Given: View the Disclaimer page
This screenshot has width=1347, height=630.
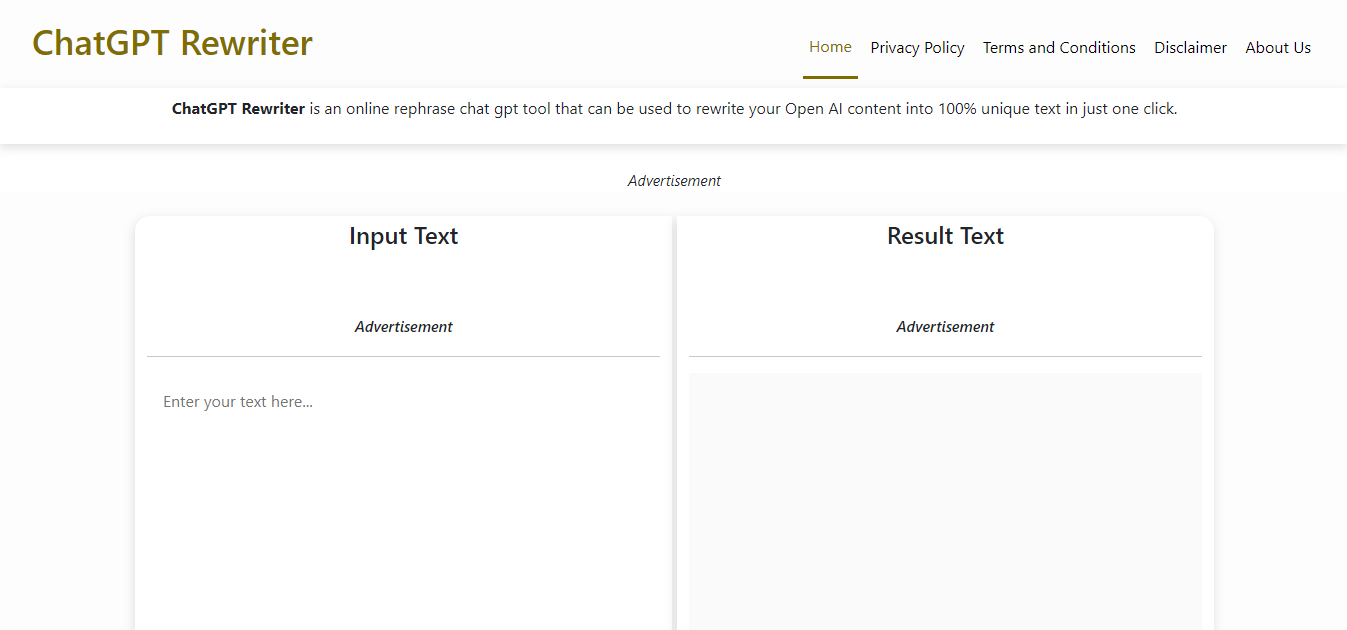Looking at the screenshot, I should pyautogui.click(x=1190, y=48).
